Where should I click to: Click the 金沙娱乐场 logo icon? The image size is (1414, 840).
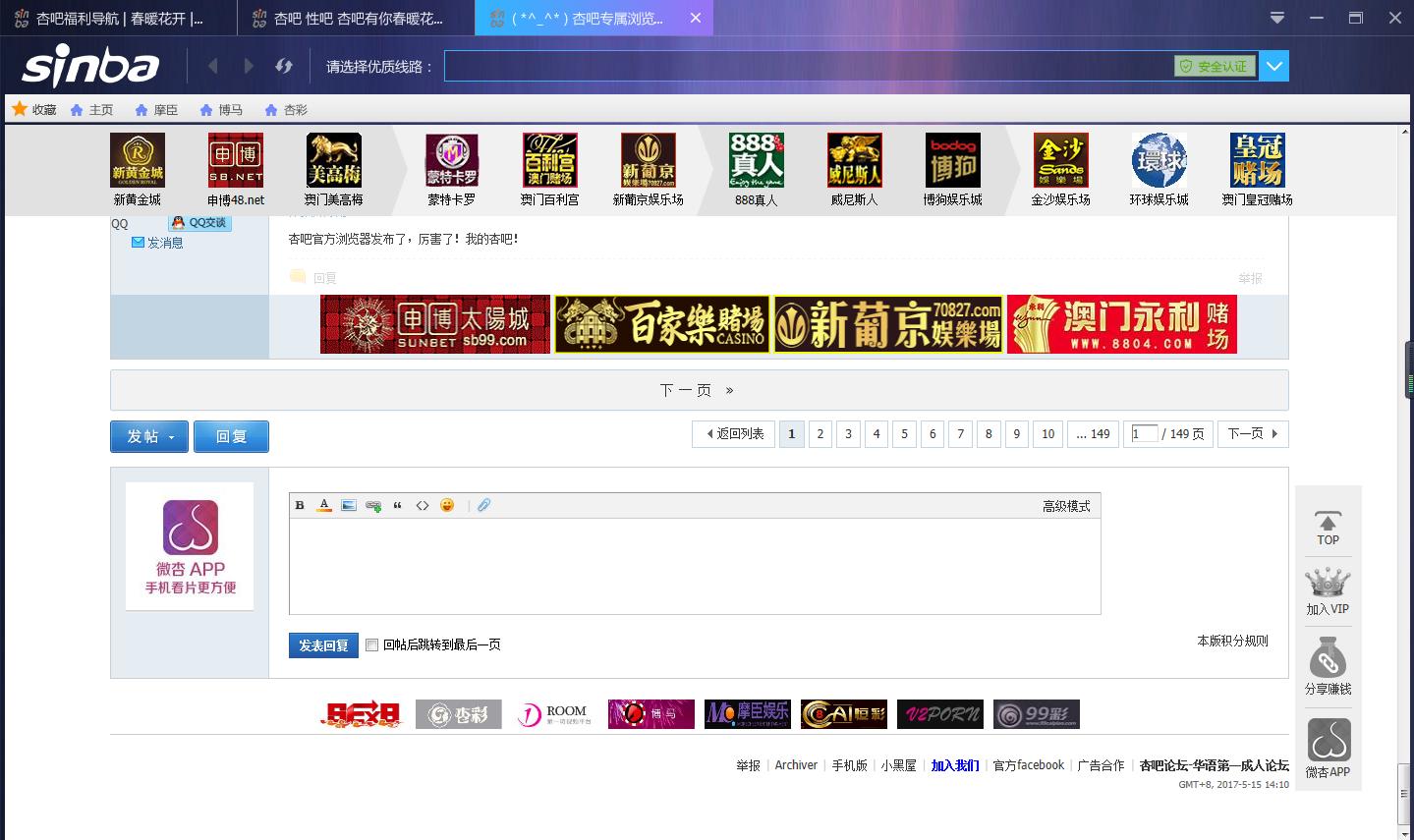(1061, 160)
